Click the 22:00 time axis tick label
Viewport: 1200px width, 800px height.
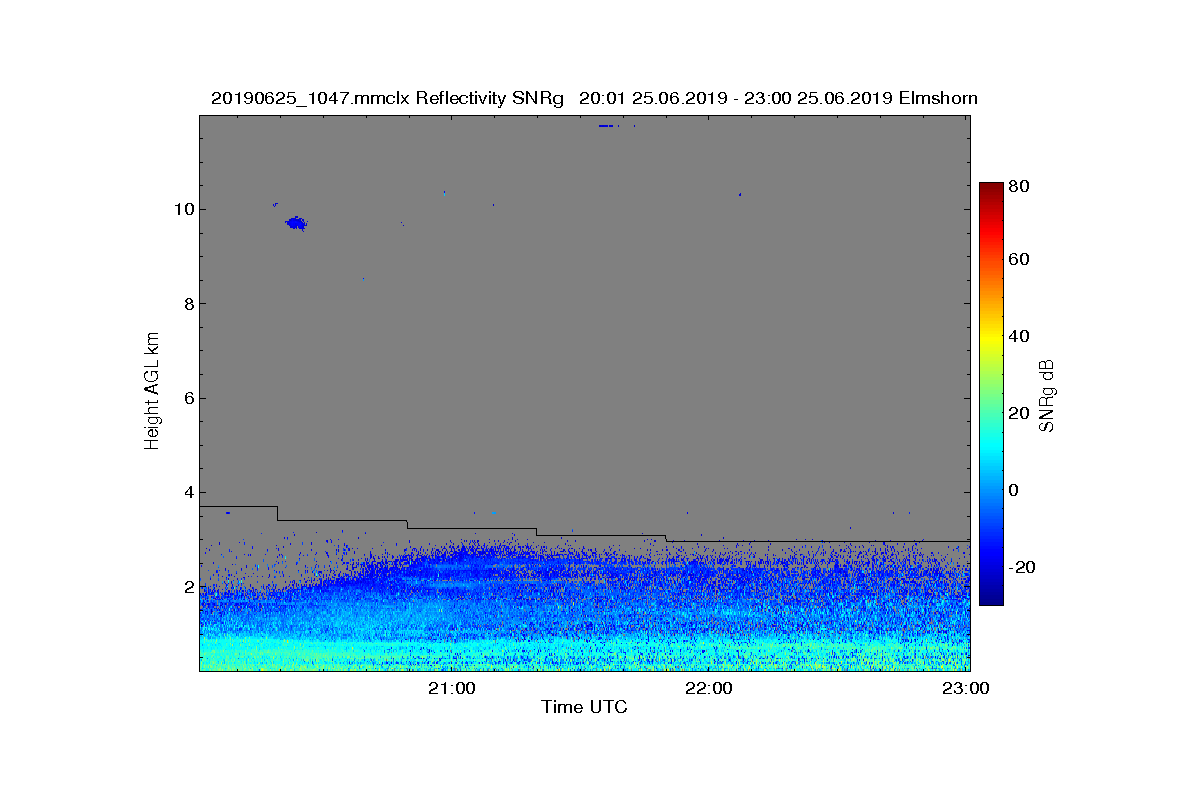pos(708,688)
